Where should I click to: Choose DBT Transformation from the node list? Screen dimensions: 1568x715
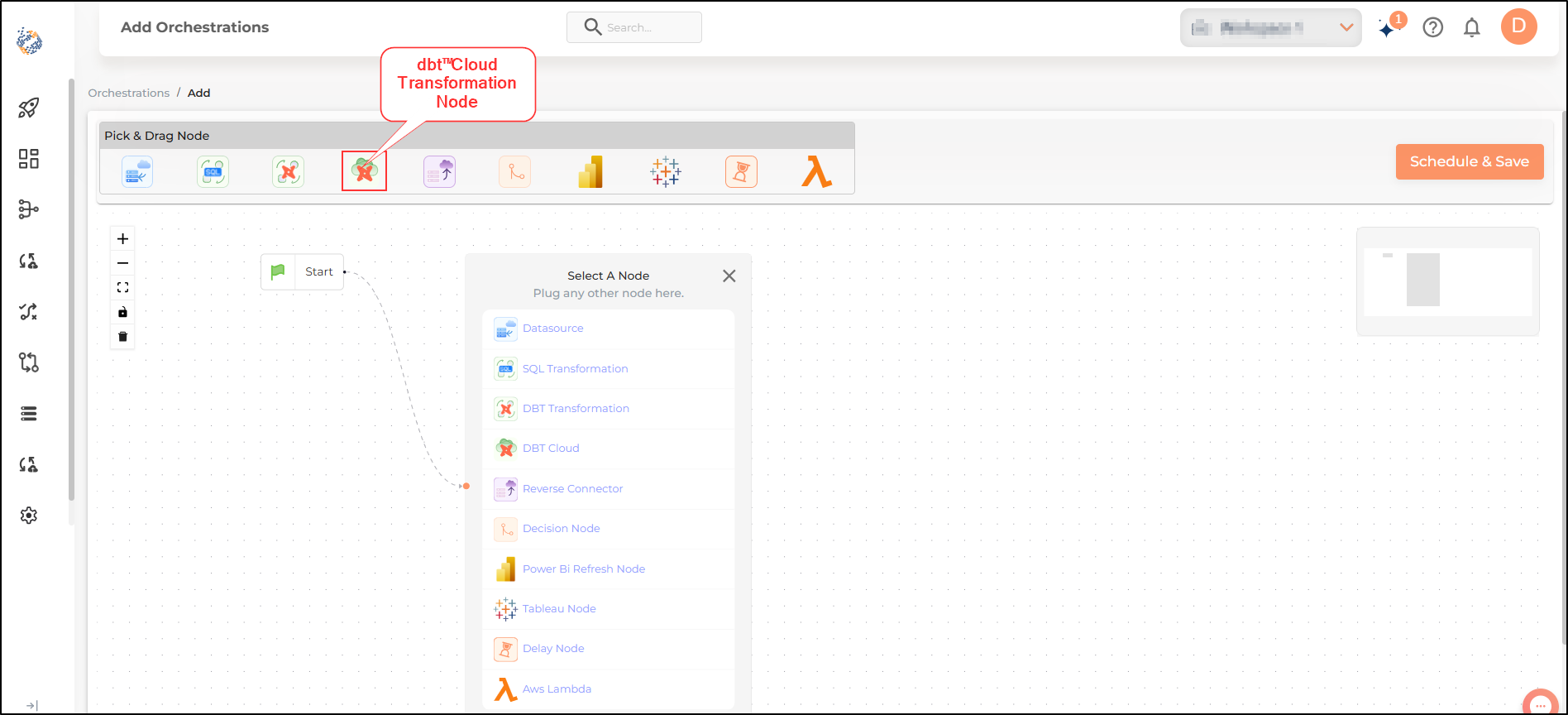click(608, 409)
